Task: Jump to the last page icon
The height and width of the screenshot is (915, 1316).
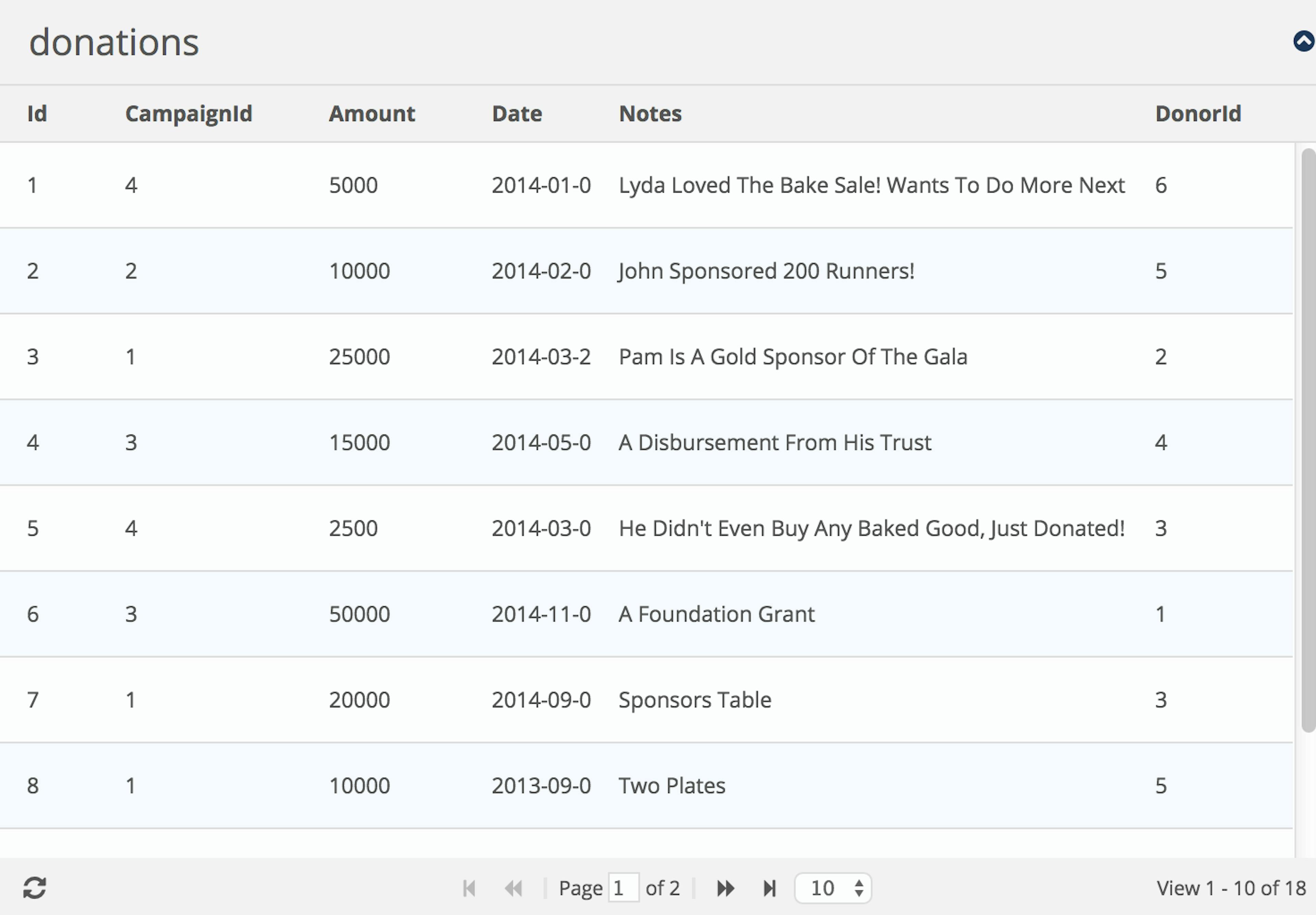Action: tap(770, 889)
